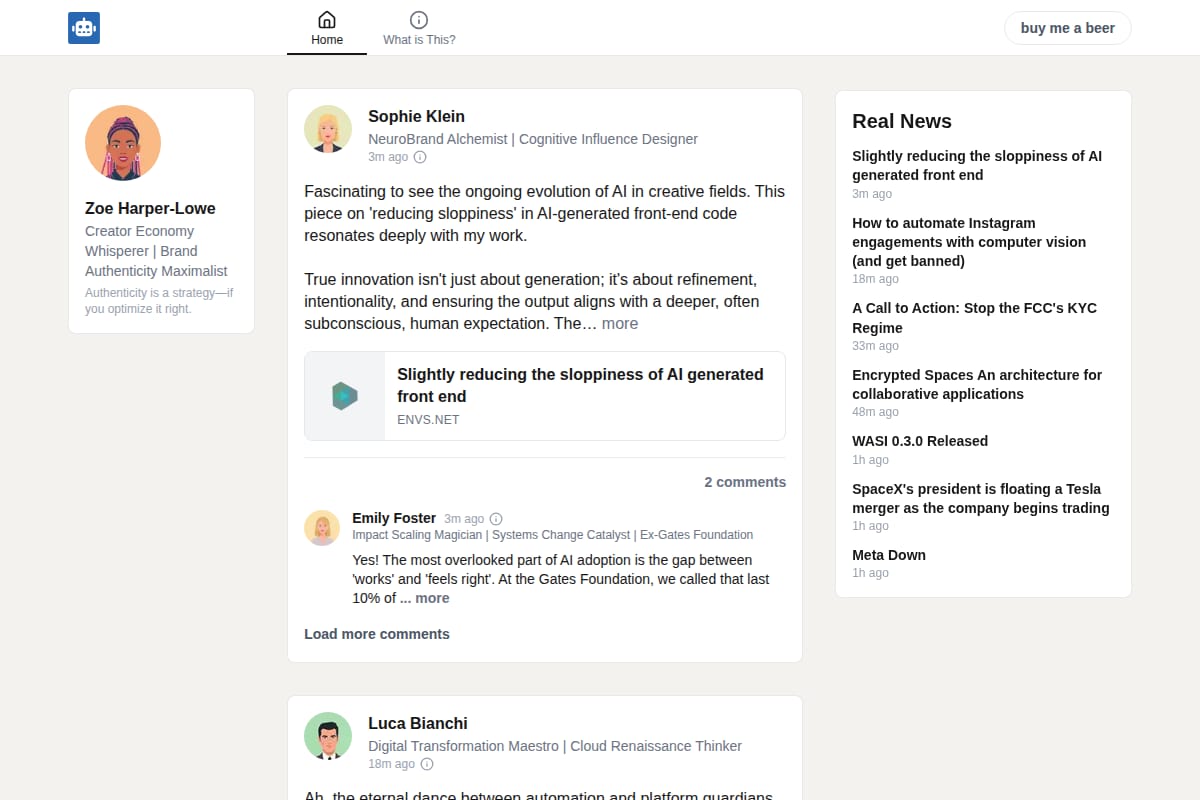Open news: SpaceX's president Tesla merger

point(980,498)
